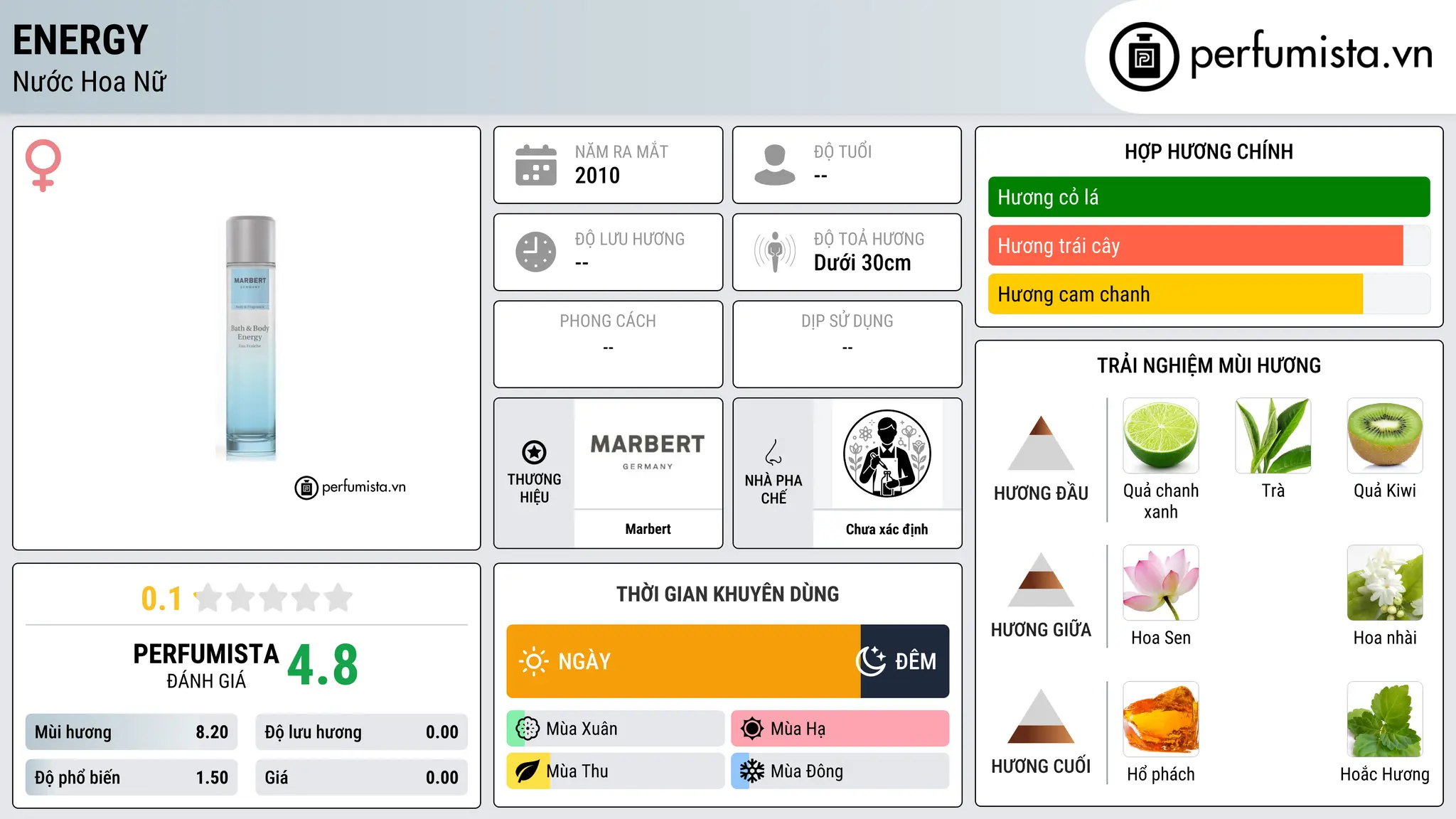This screenshot has width=1456, height=819.
Task: Click the dark Đêm nighttime segment
Action: [905, 661]
